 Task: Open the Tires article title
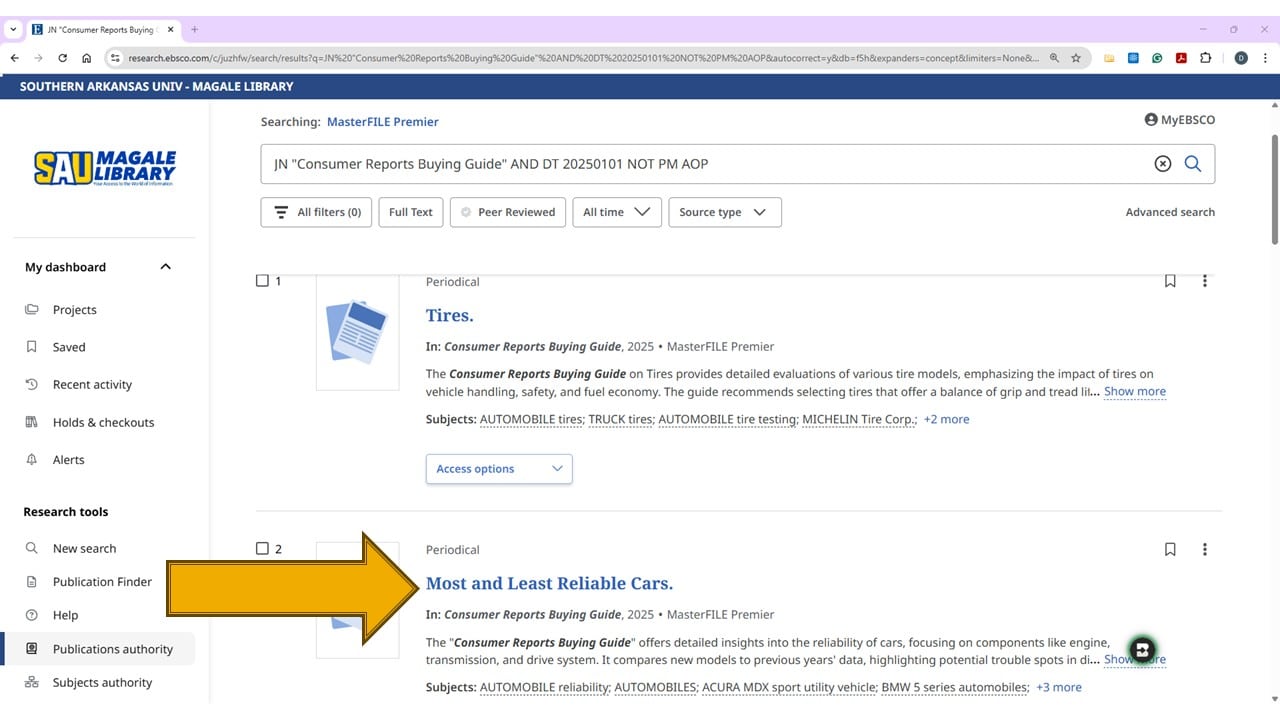click(450, 315)
